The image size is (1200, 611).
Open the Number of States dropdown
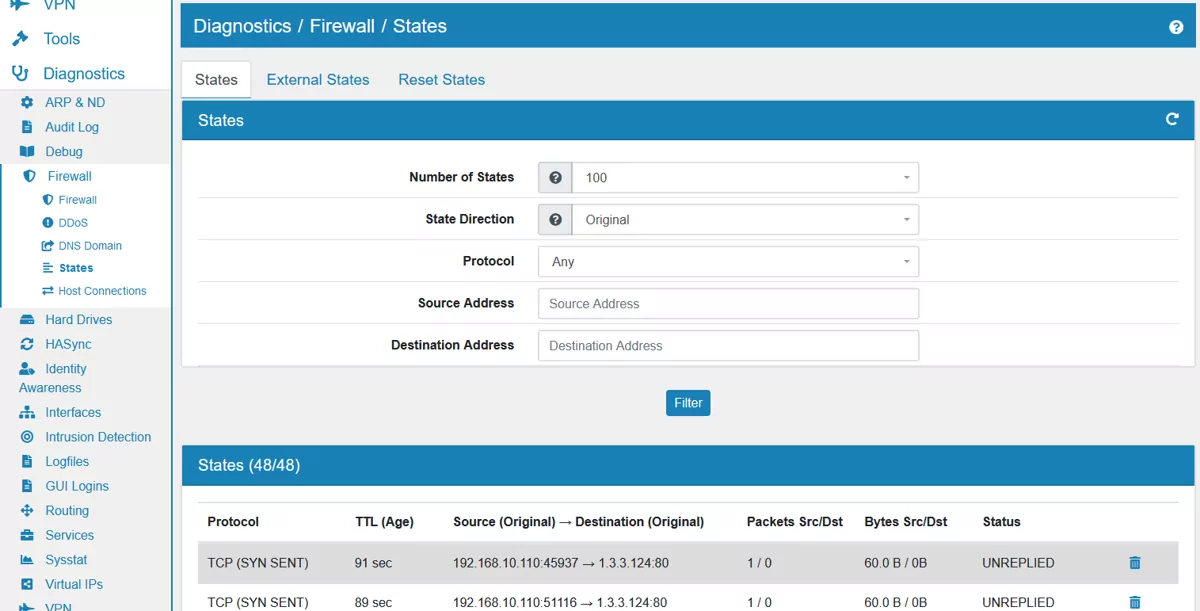[745, 178]
